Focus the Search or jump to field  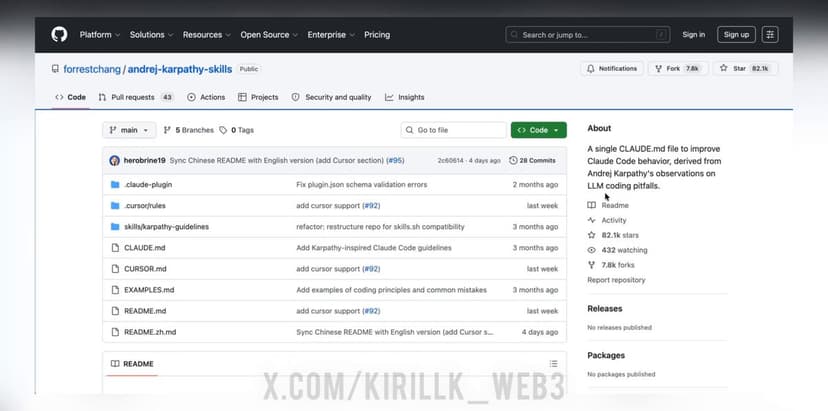(588, 35)
